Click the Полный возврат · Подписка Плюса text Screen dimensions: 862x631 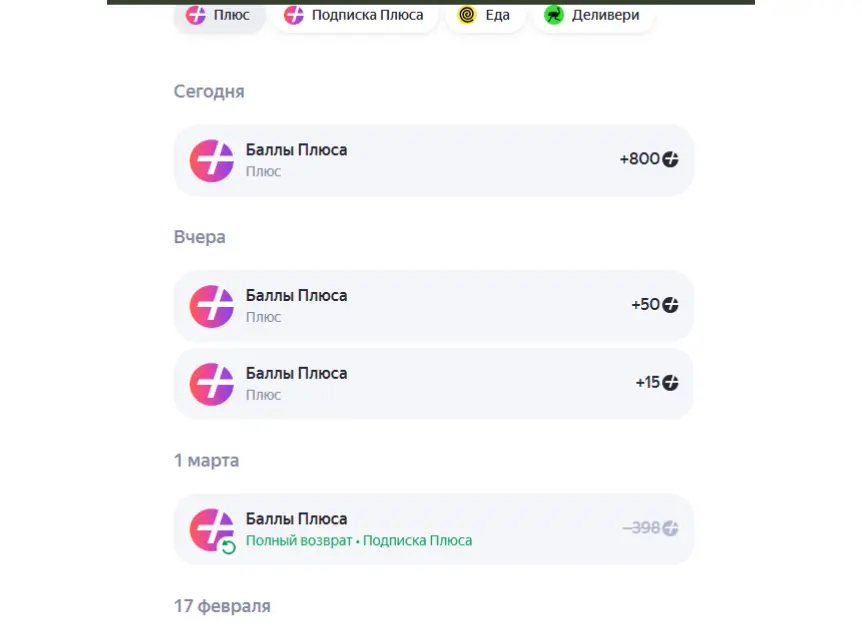(x=359, y=541)
